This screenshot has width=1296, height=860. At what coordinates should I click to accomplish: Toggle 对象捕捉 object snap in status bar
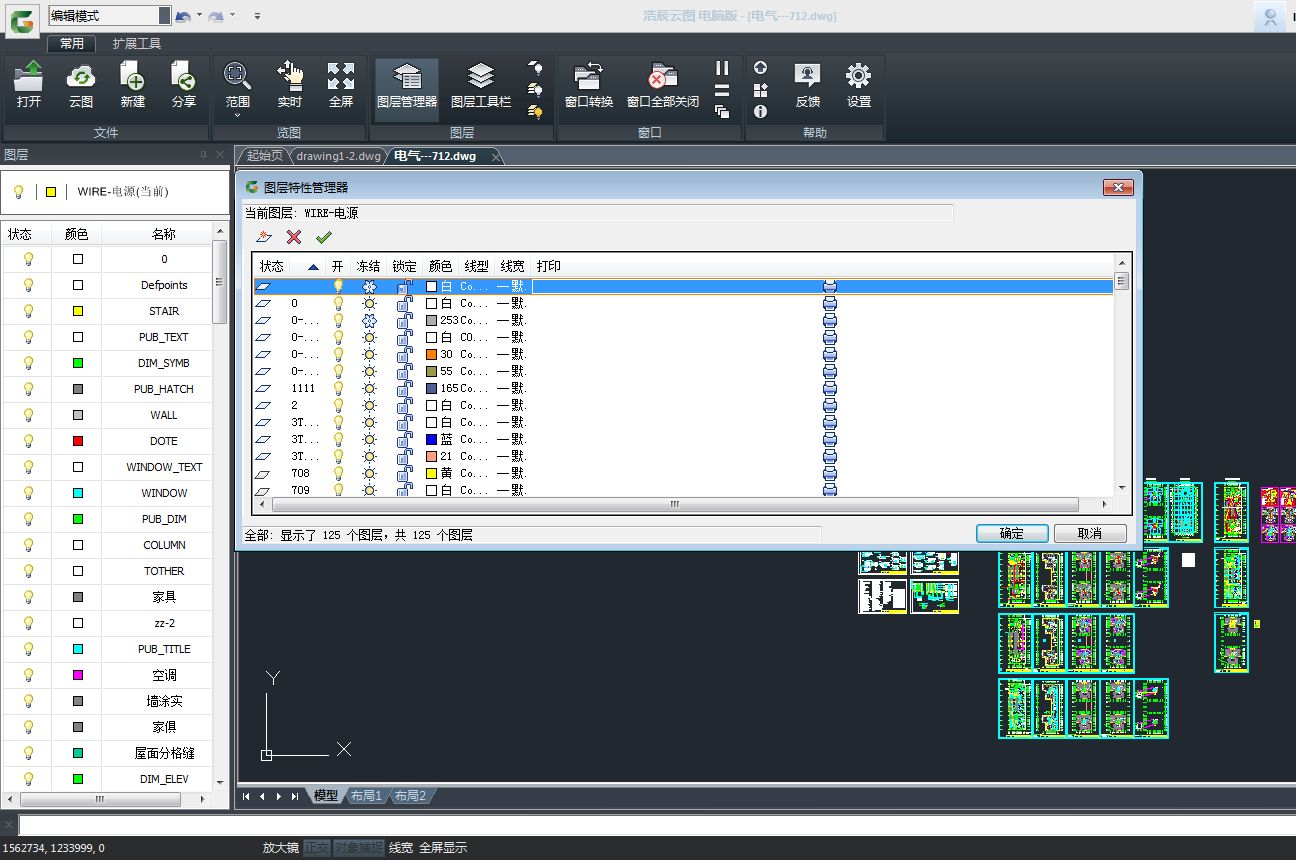(358, 848)
